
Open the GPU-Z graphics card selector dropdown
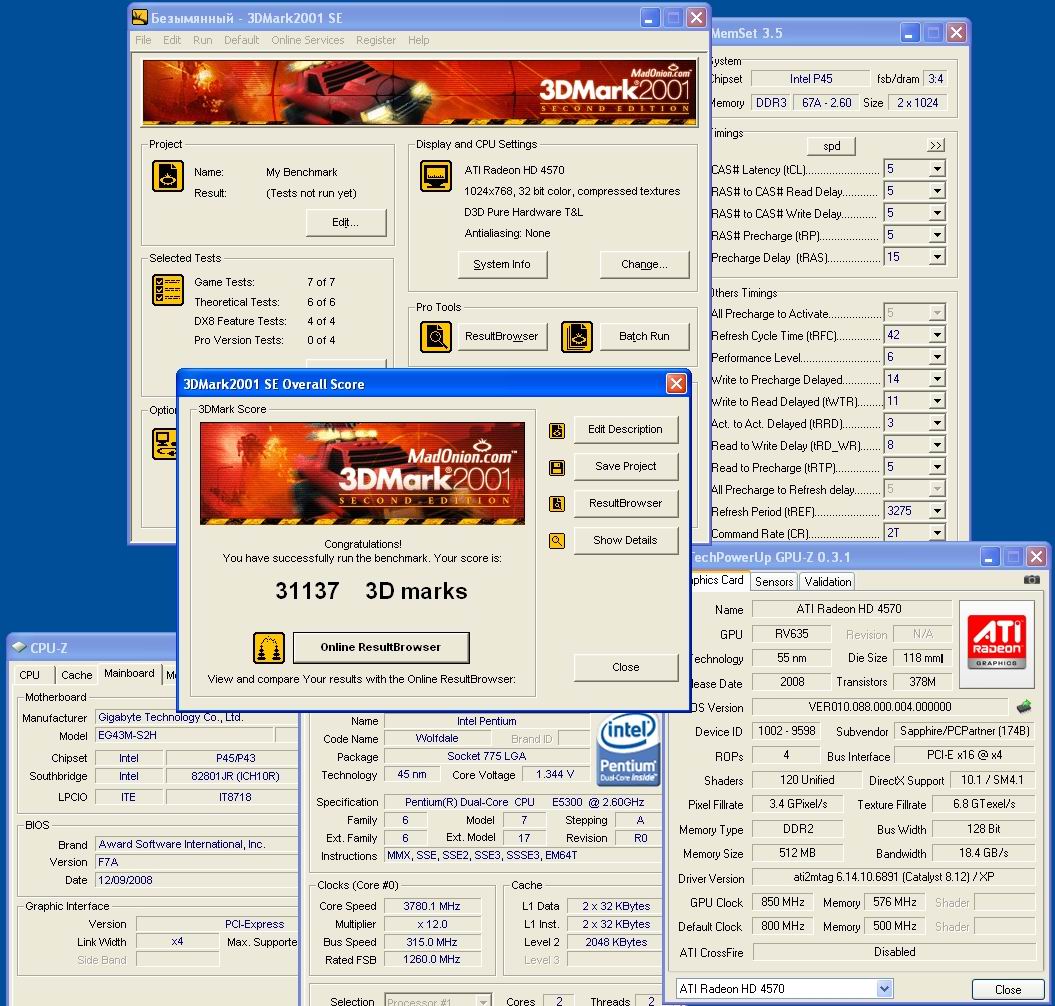click(884, 989)
